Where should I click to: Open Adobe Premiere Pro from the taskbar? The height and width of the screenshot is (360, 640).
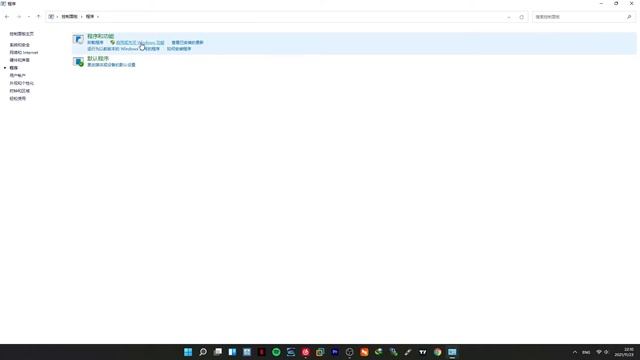coord(335,352)
